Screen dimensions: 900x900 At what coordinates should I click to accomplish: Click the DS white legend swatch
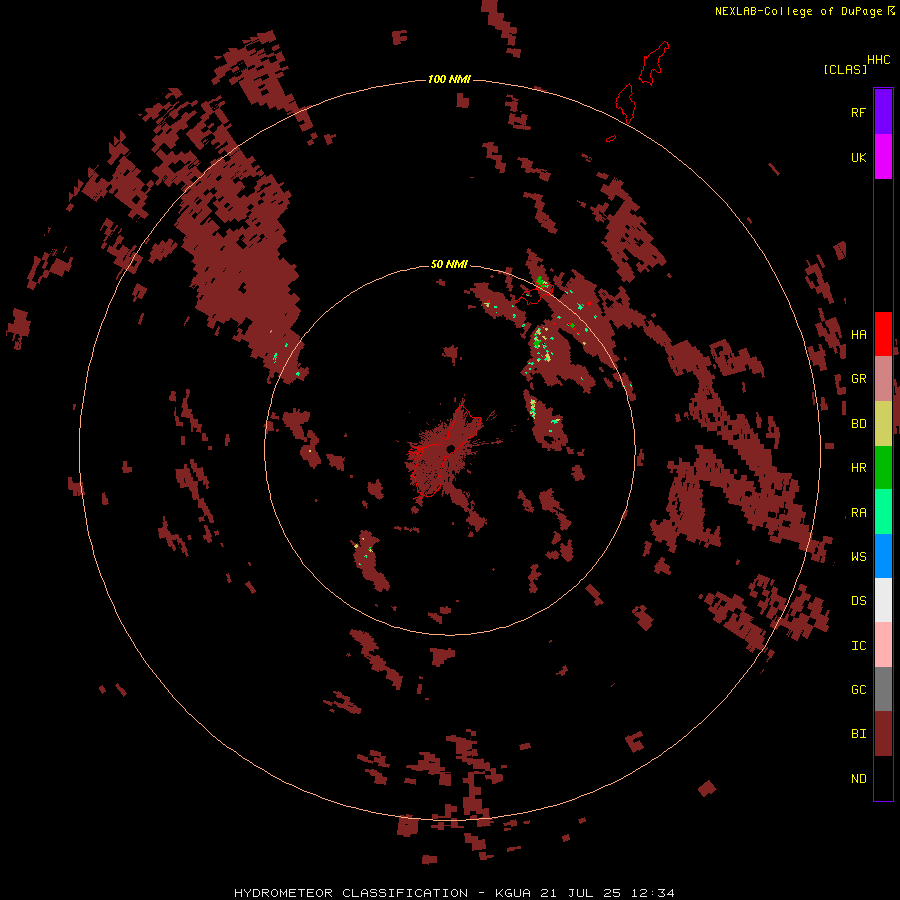click(883, 600)
